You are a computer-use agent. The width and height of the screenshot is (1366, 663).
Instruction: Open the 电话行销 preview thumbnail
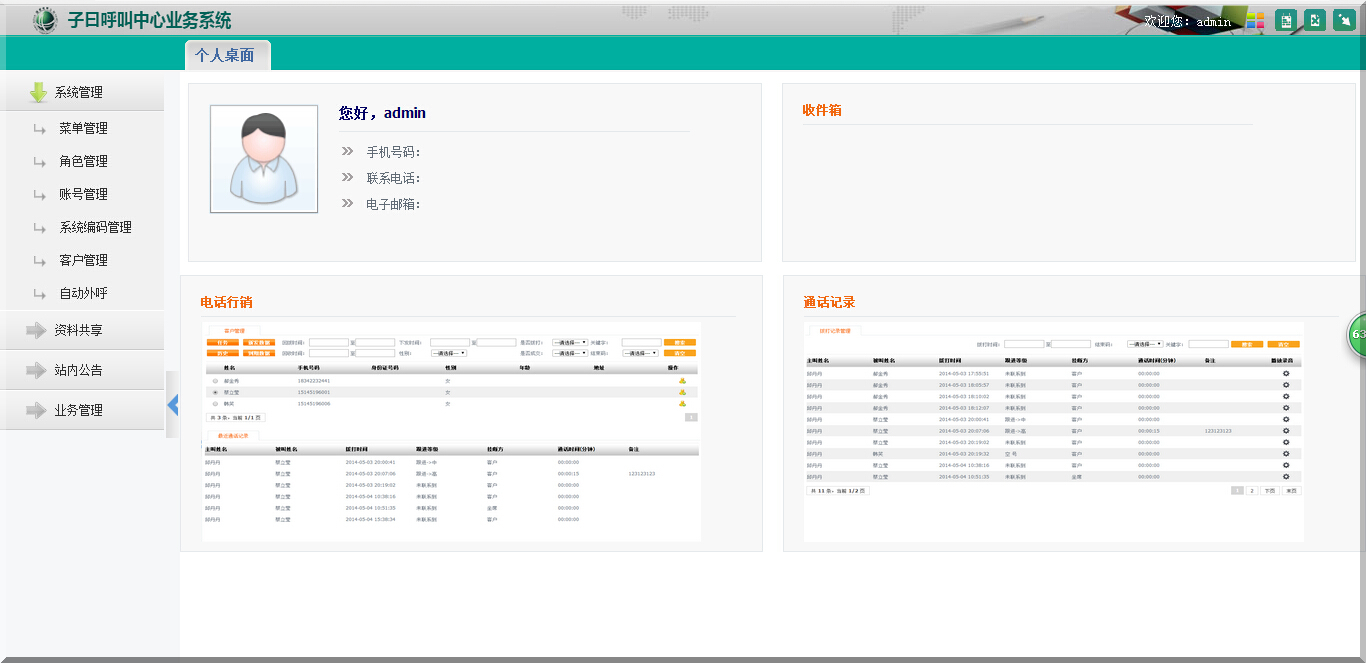tap(451, 432)
